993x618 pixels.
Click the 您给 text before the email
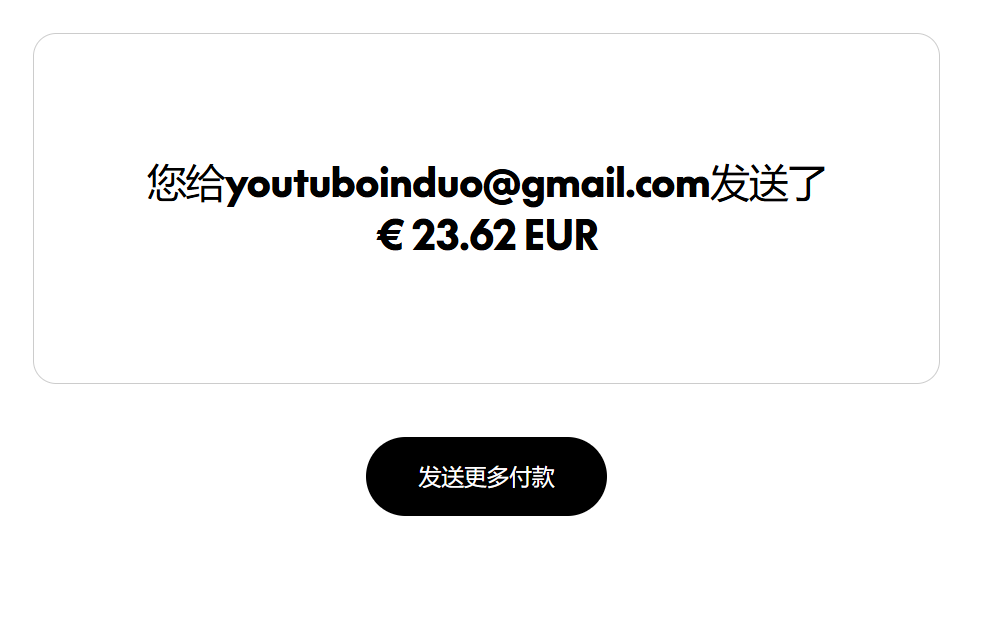point(186,184)
